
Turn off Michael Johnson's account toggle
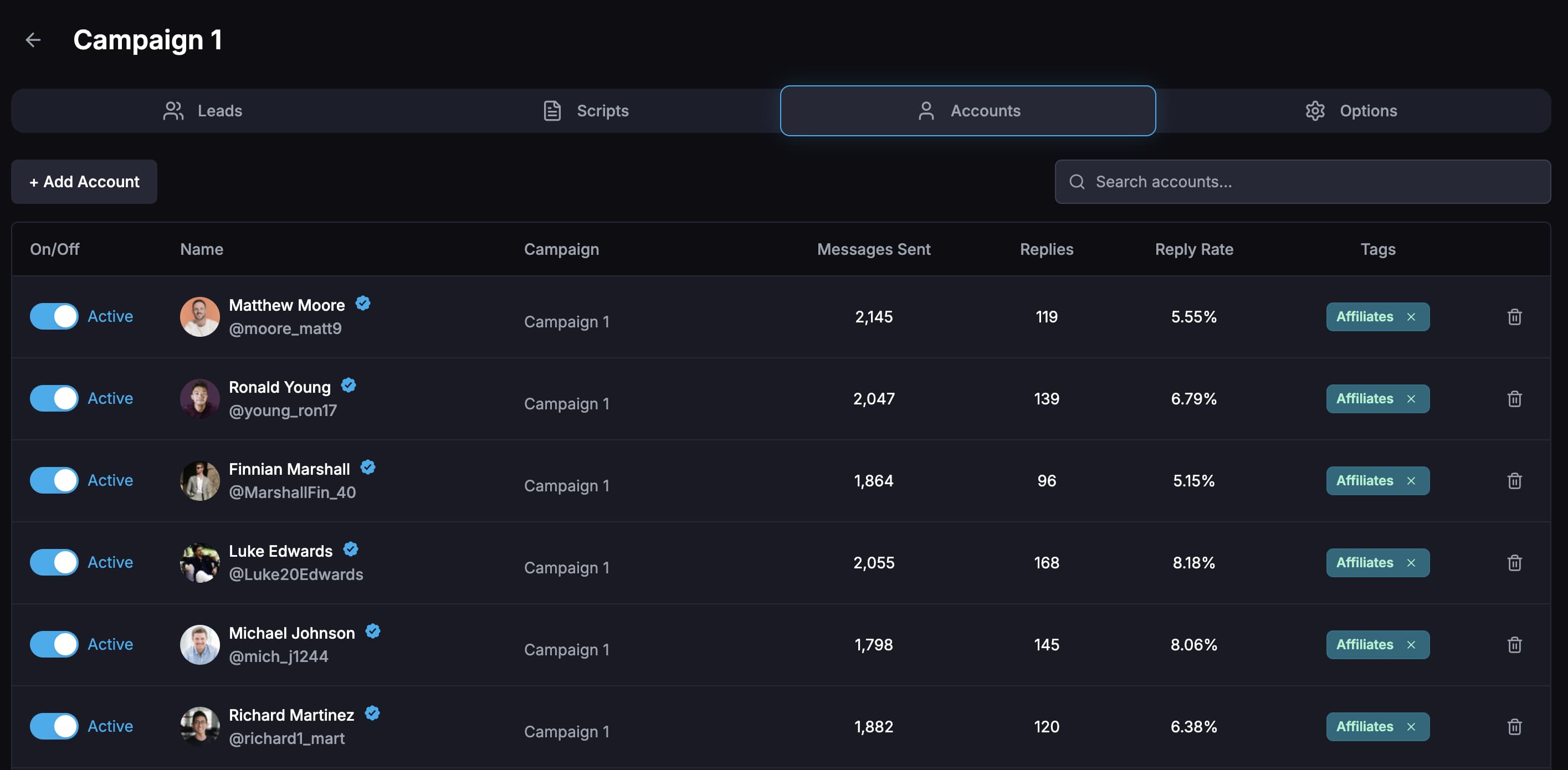[54, 644]
